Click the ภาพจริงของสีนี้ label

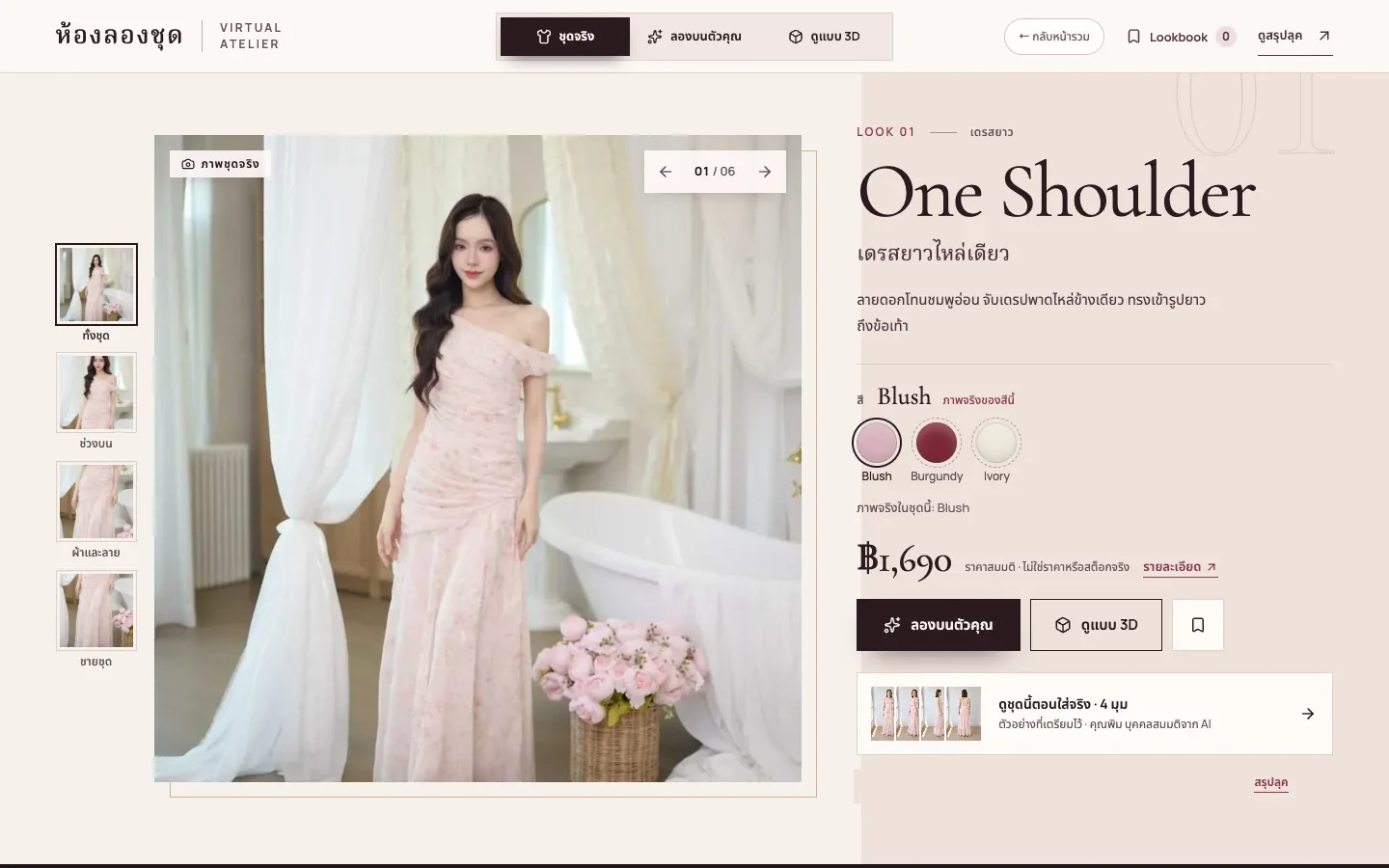pos(978,400)
